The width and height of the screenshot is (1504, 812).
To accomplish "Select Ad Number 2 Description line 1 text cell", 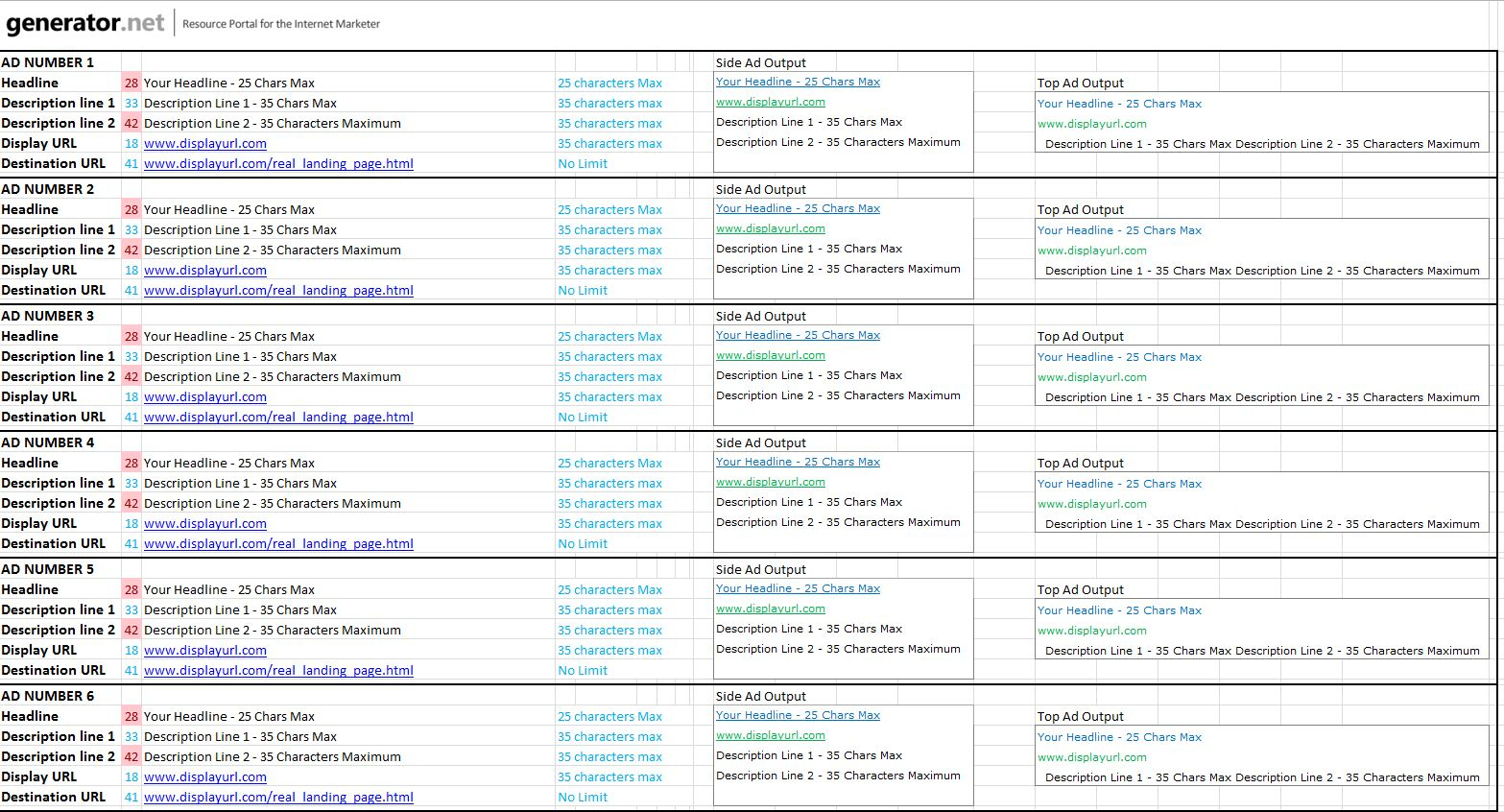I will 240,229.
